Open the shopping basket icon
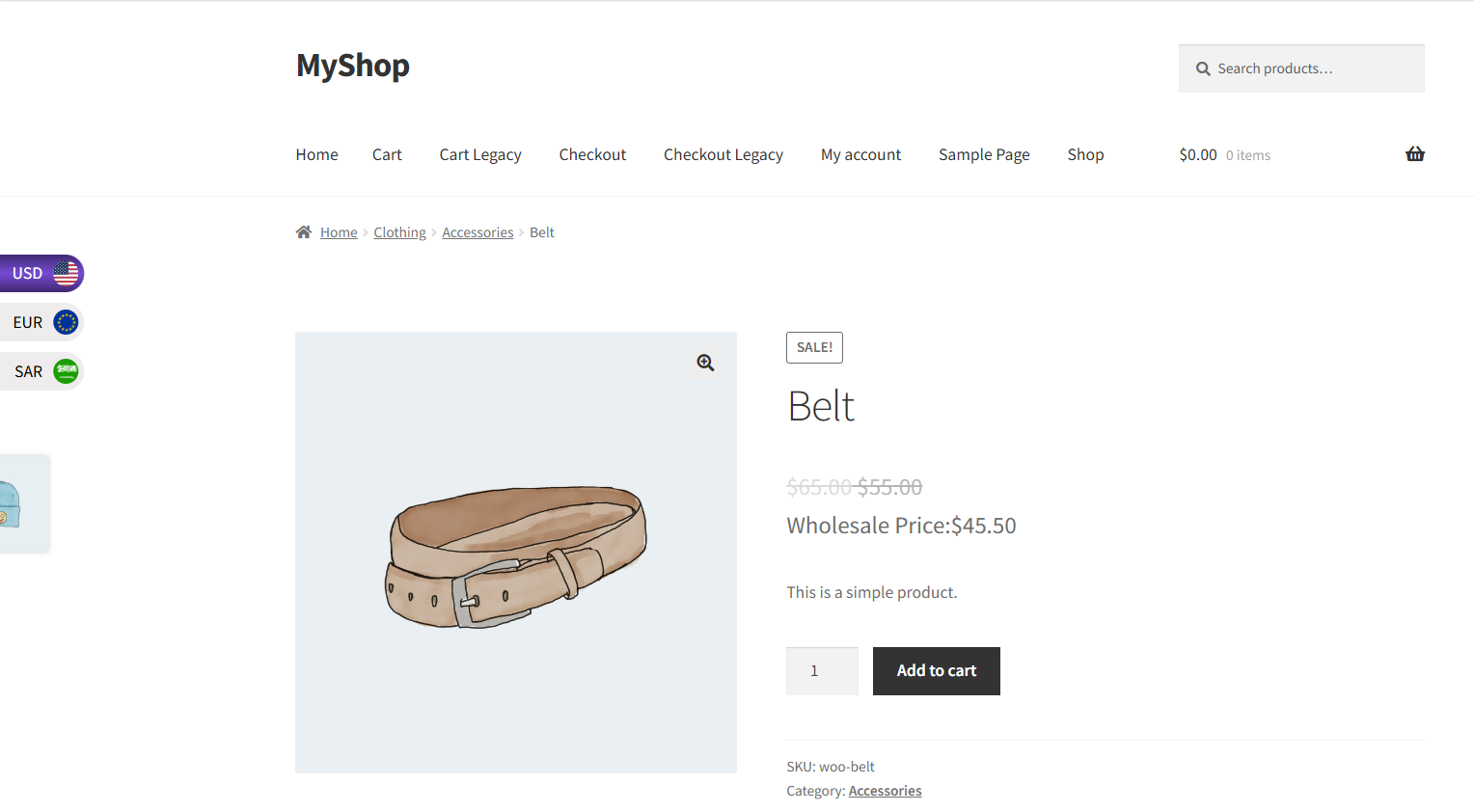This screenshot has width=1474, height=812. click(x=1414, y=154)
